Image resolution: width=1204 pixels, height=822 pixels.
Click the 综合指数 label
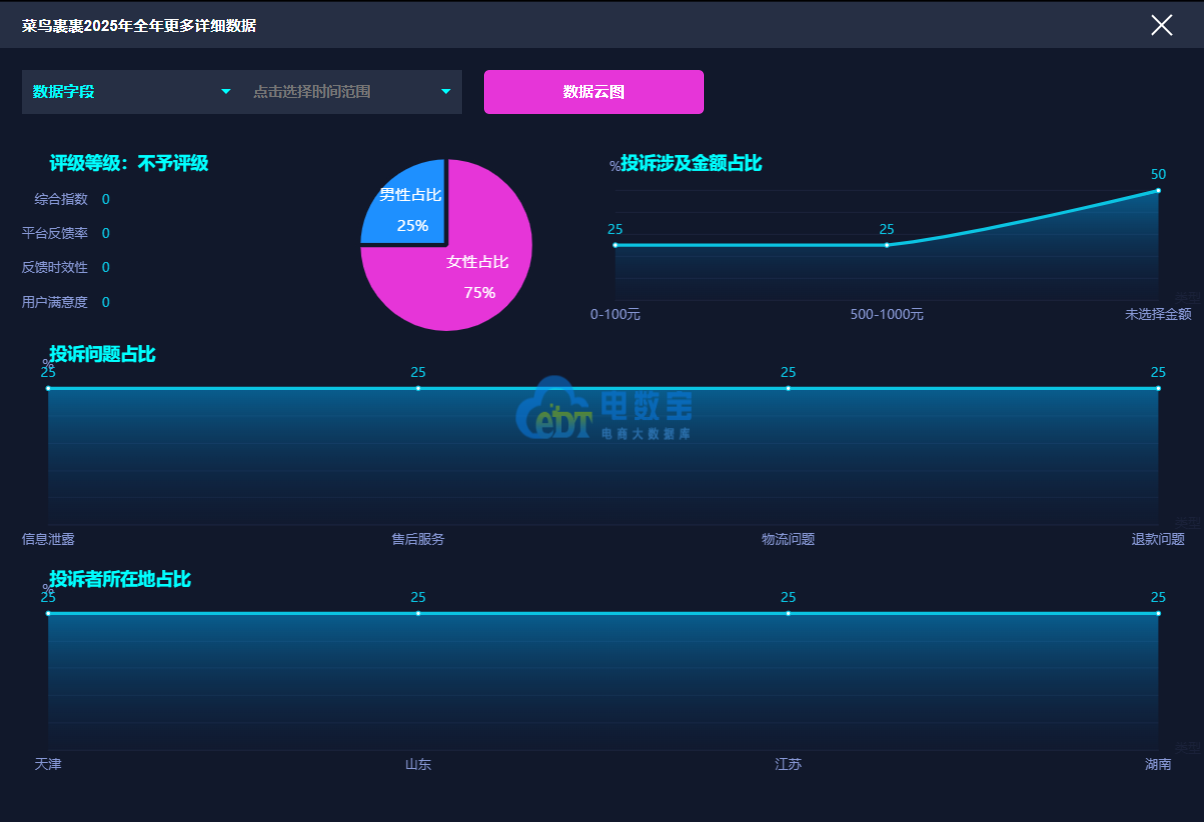(61, 199)
